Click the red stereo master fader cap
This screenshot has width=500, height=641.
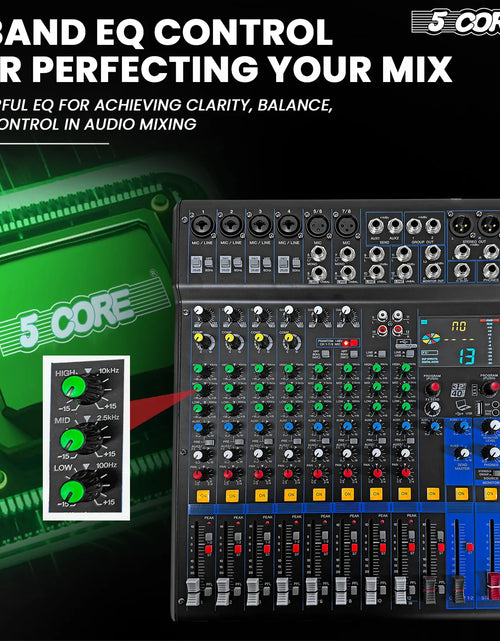point(493,586)
